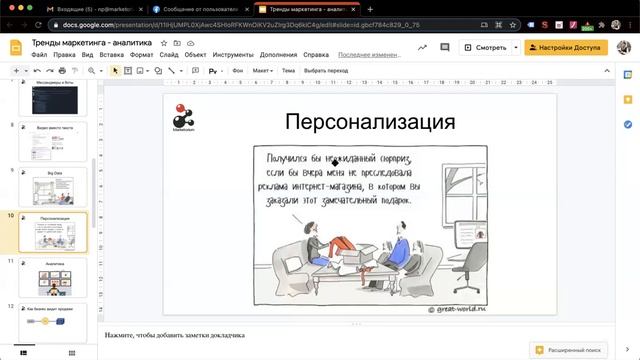Open the Вид menu

[x=87, y=55]
